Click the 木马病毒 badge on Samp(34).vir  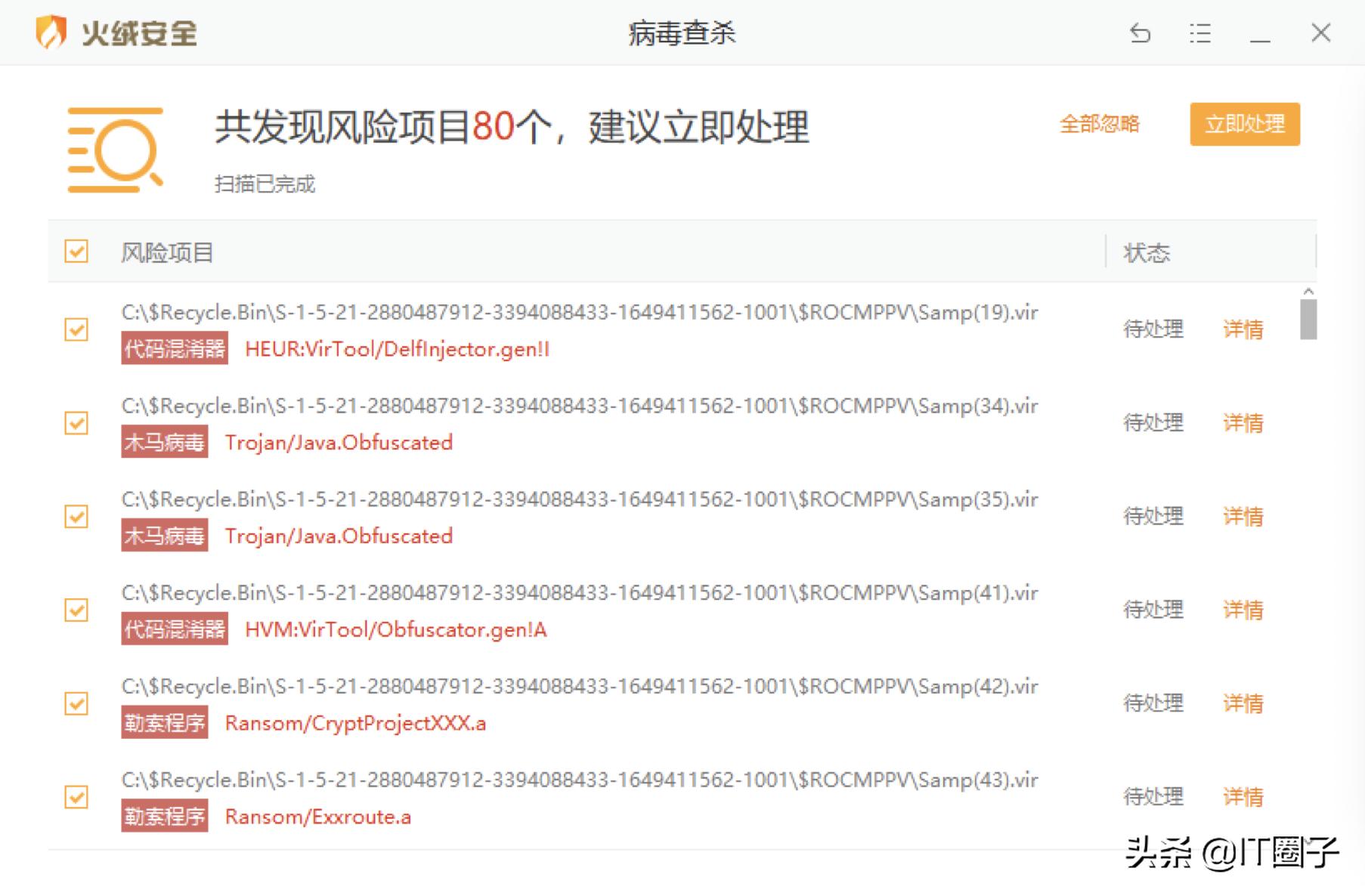coord(163,442)
